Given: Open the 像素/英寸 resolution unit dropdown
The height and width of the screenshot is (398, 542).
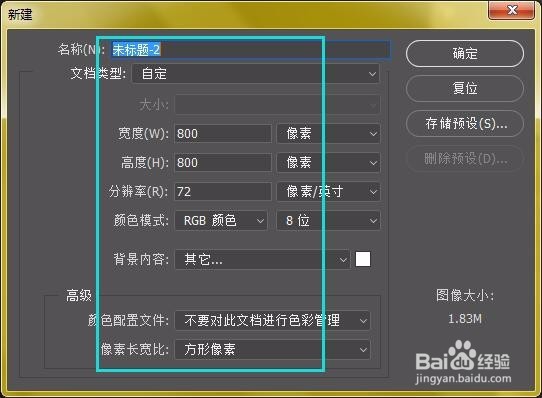Looking at the screenshot, I should pyautogui.click(x=328, y=192).
